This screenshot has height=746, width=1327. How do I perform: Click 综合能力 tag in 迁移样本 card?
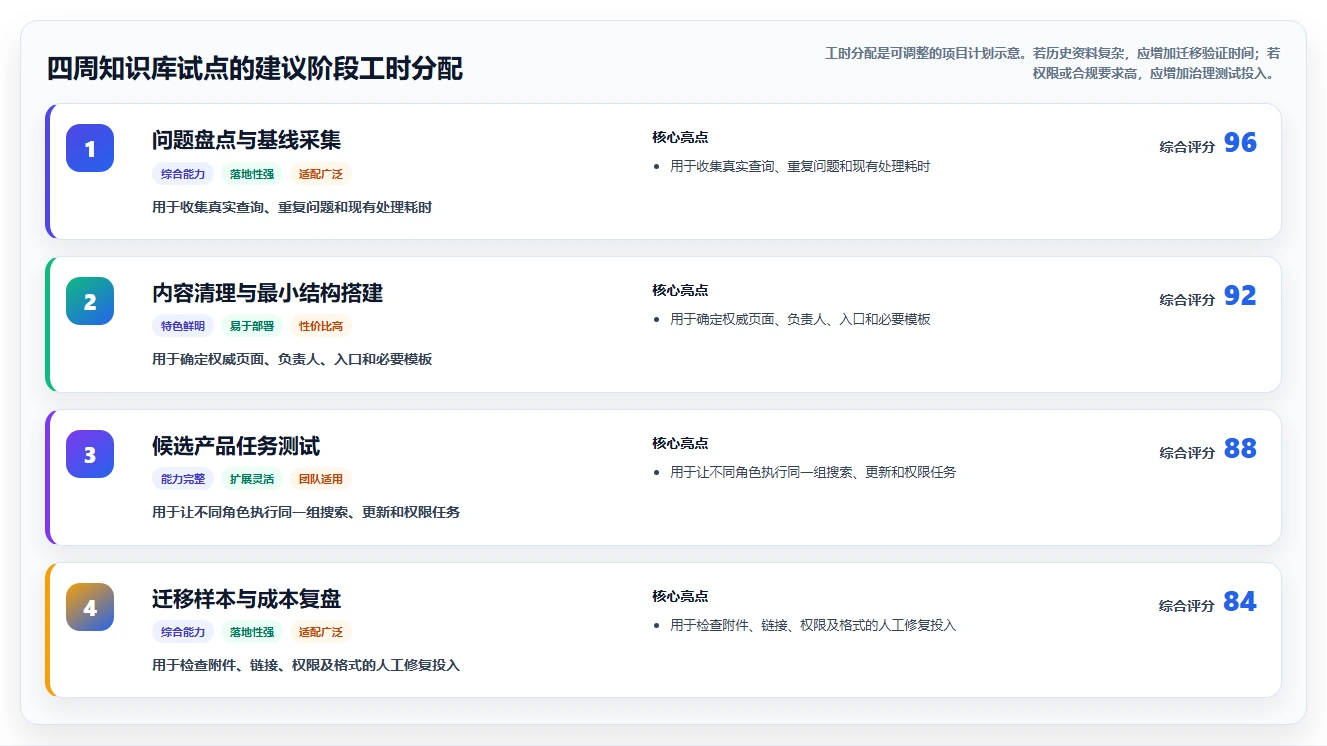(x=183, y=632)
